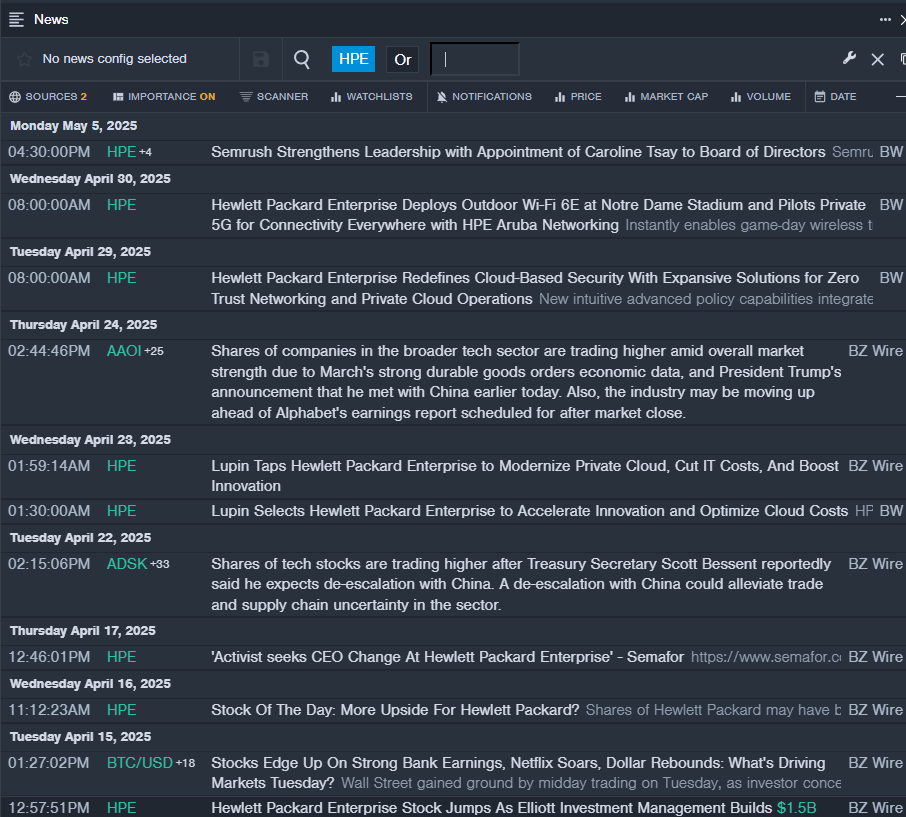Click the News panel menu icon
The image size is (906, 817).
pyautogui.click(x=16, y=20)
